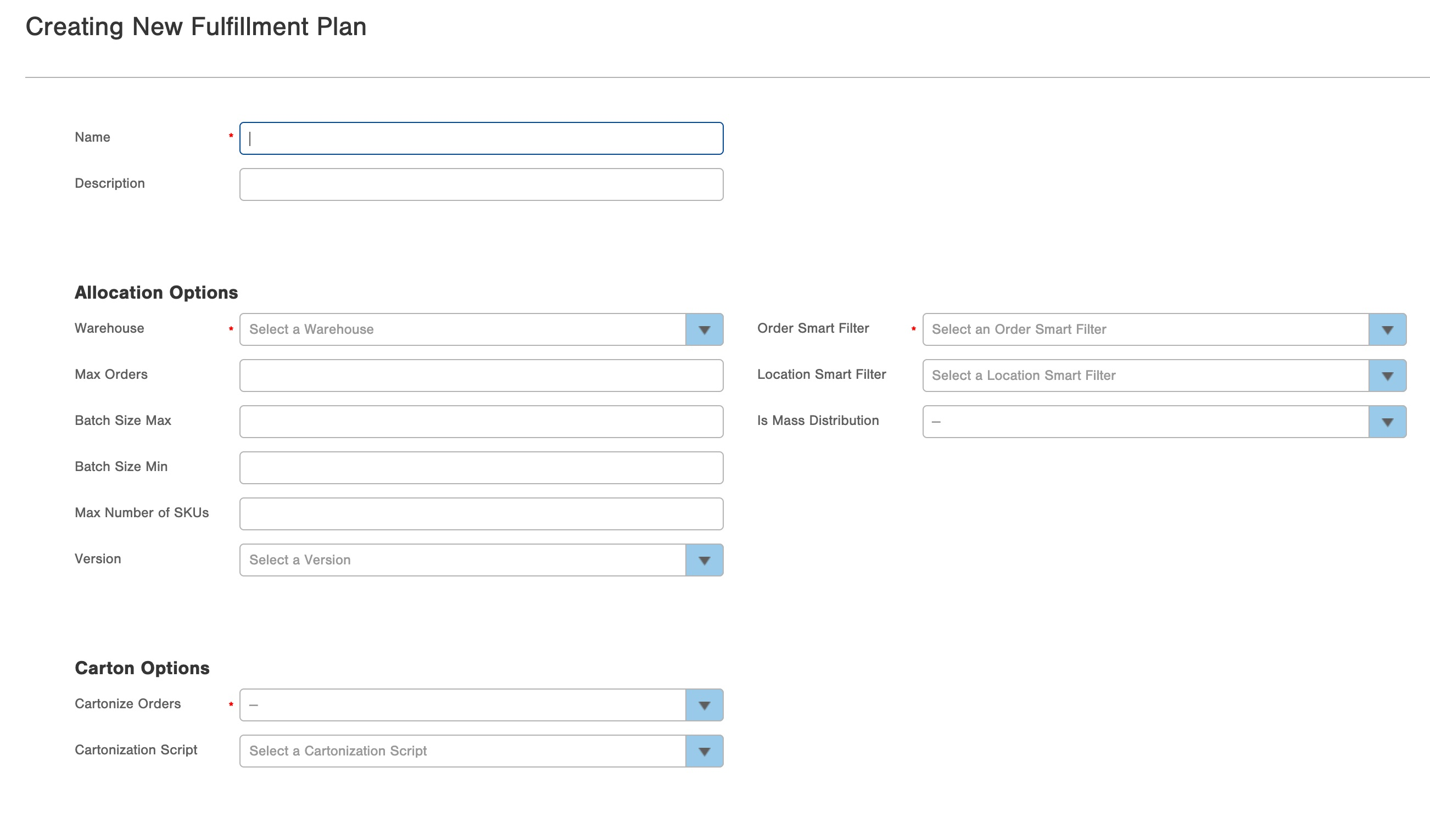This screenshot has width=1430, height=840.
Task: Click the Select a Cartonization Script box
Action: tap(462, 751)
